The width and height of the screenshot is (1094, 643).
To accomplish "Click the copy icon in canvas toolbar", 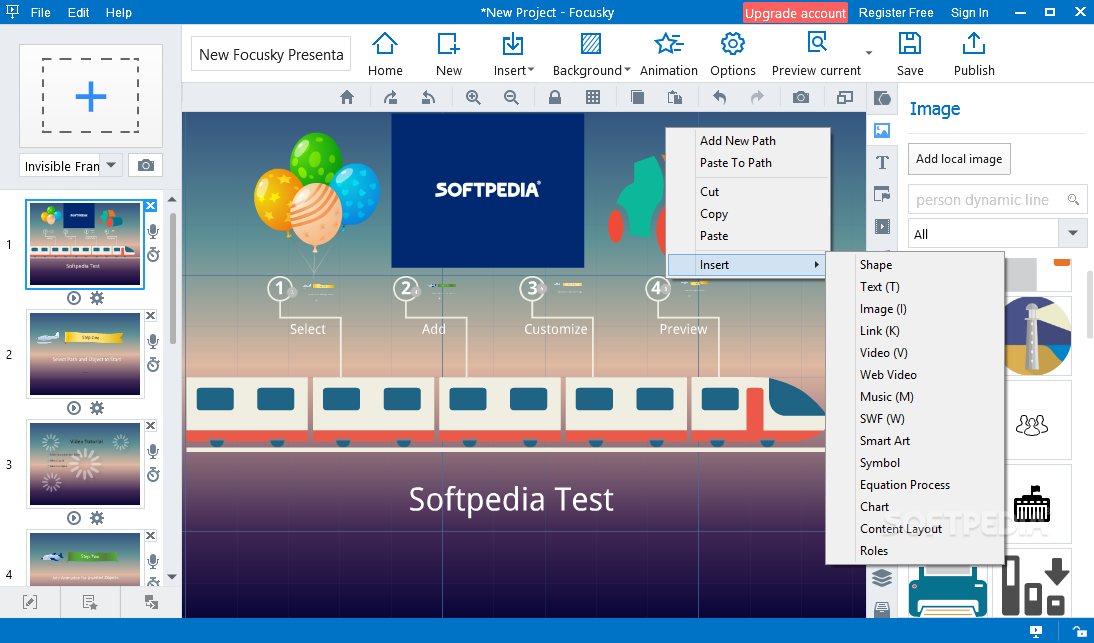I will click(x=637, y=98).
